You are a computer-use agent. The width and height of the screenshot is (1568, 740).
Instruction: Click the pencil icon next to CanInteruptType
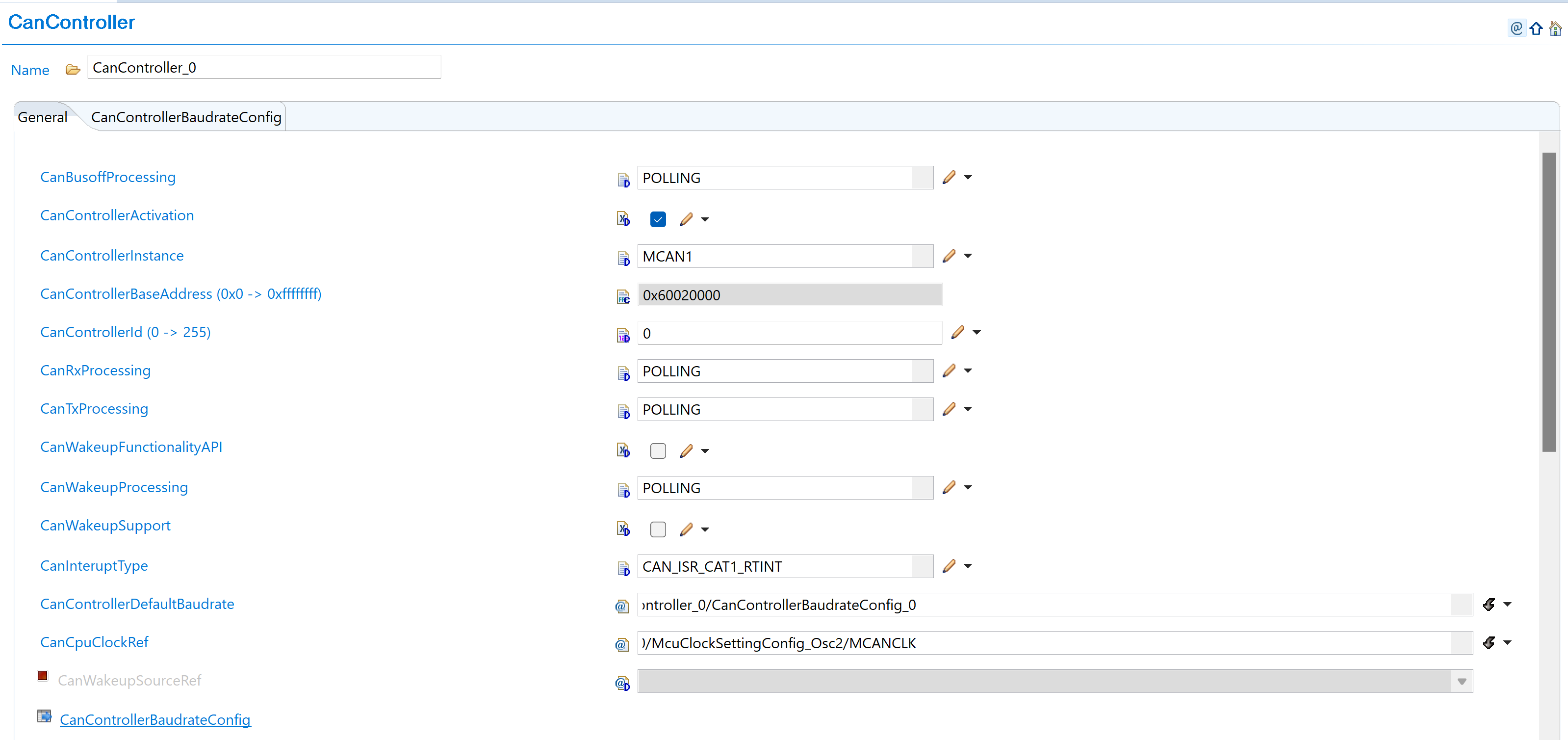point(949,566)
